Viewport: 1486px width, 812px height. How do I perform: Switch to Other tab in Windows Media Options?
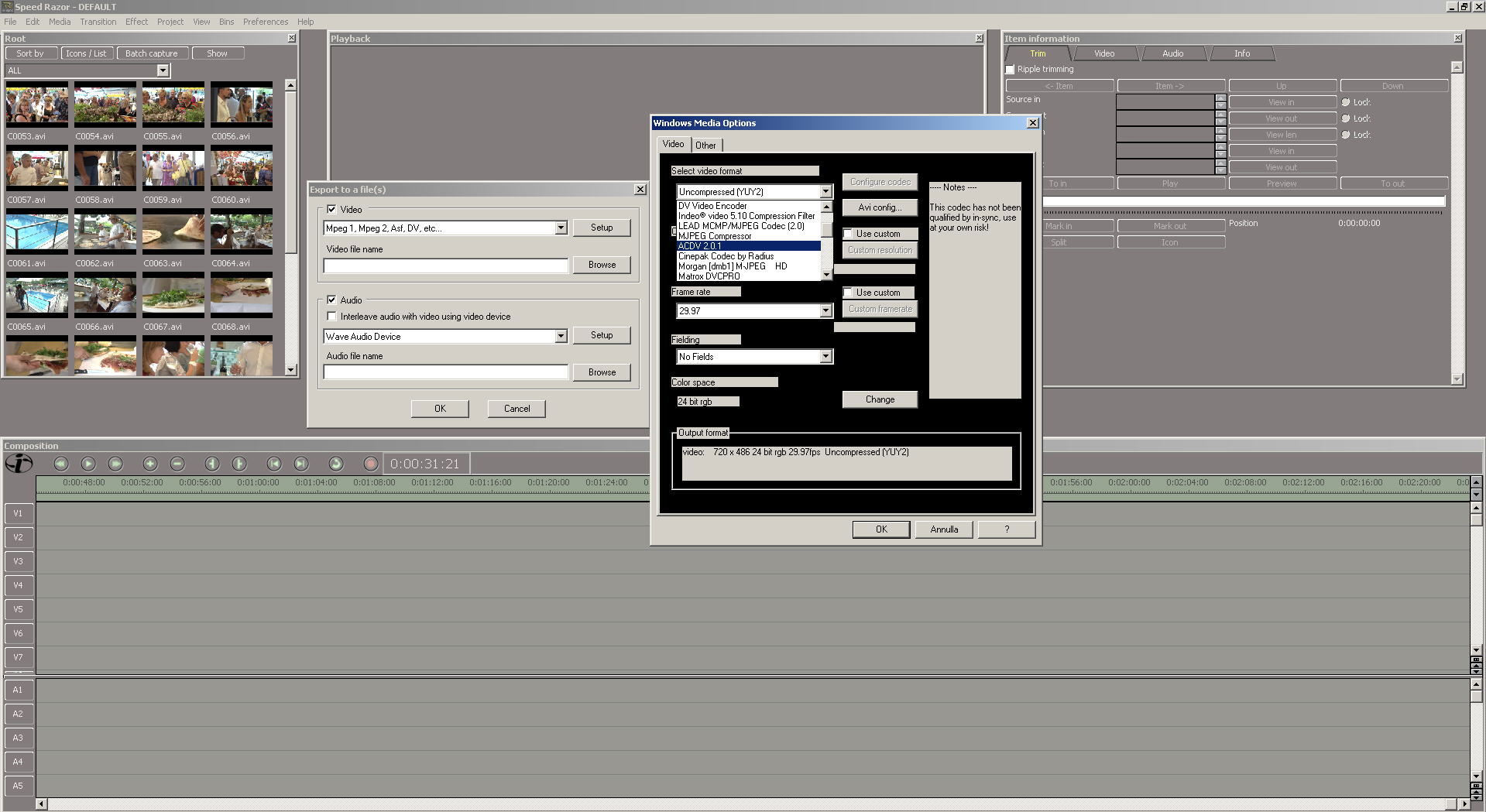pos(705,146)
